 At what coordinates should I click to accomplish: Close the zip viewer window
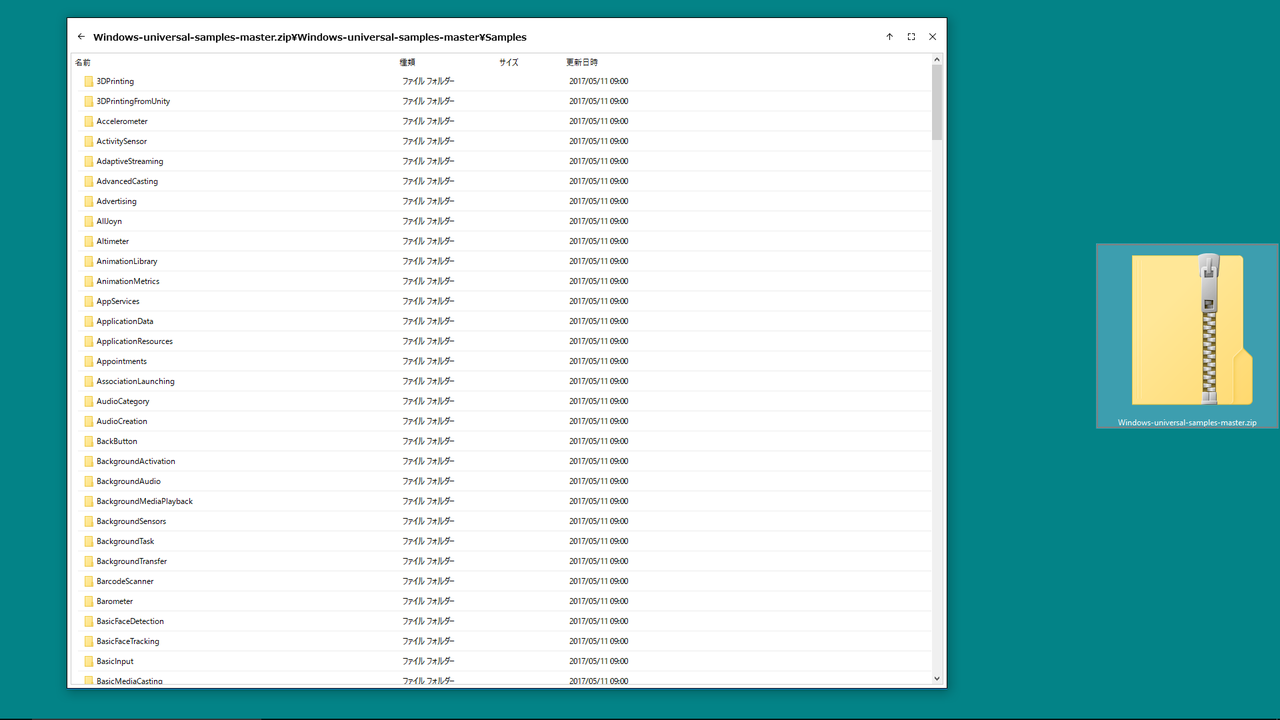click(932, 37)
